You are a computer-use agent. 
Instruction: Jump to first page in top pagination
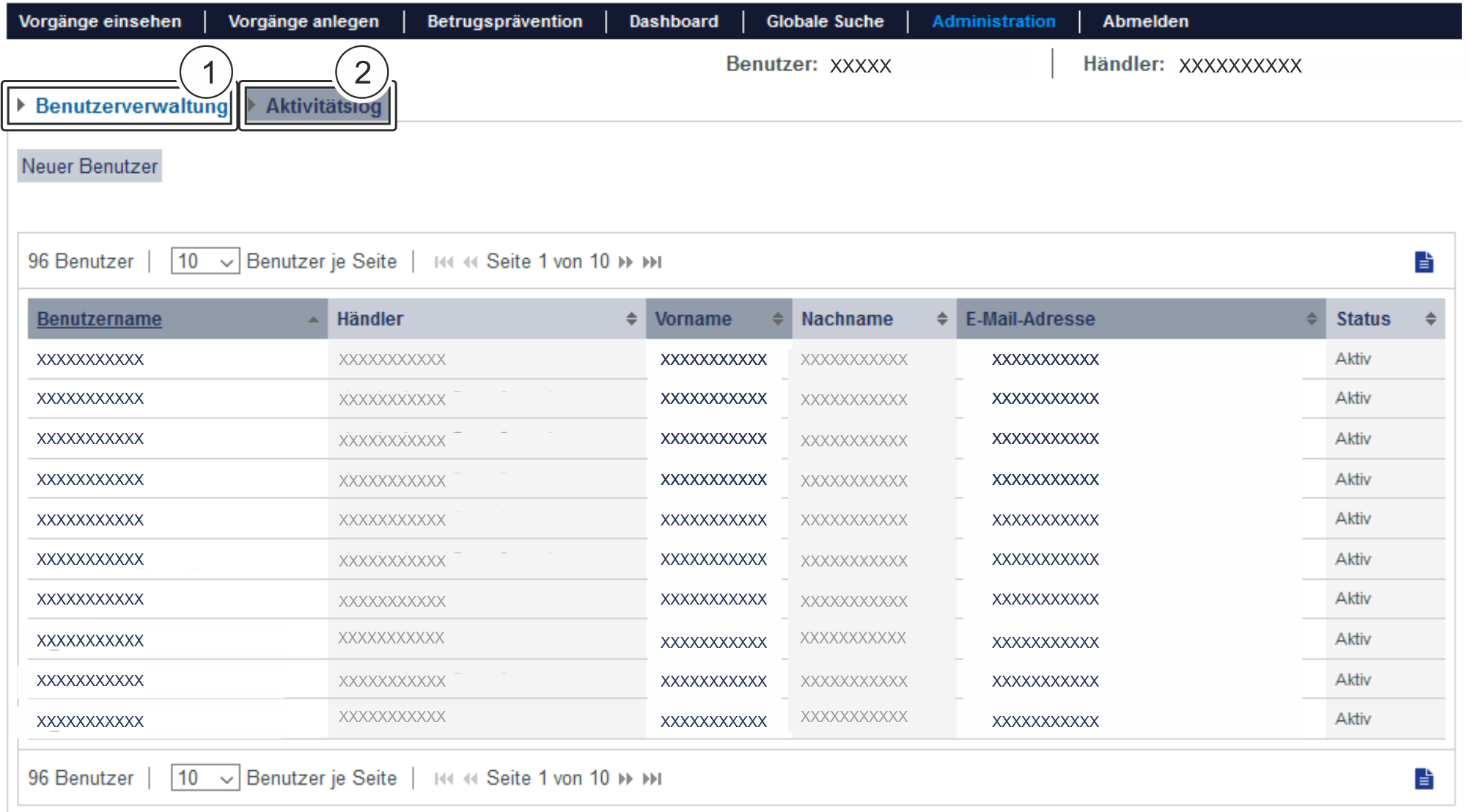click(x=444, y=262)
